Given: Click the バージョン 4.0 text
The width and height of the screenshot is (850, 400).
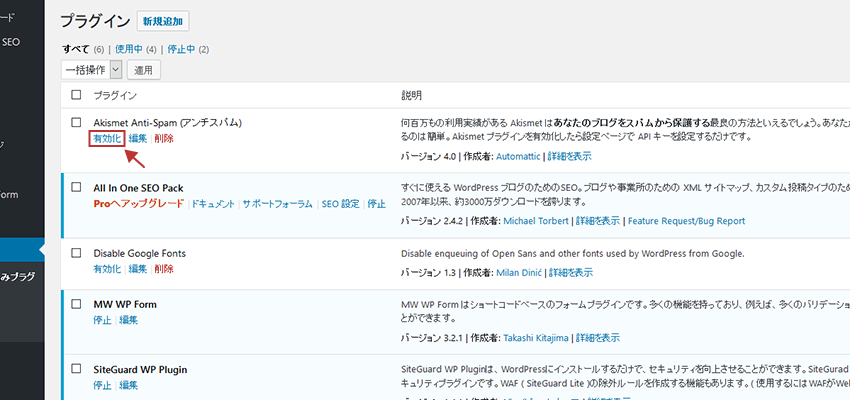Looking at the screenshot, I should coord(429,156).
